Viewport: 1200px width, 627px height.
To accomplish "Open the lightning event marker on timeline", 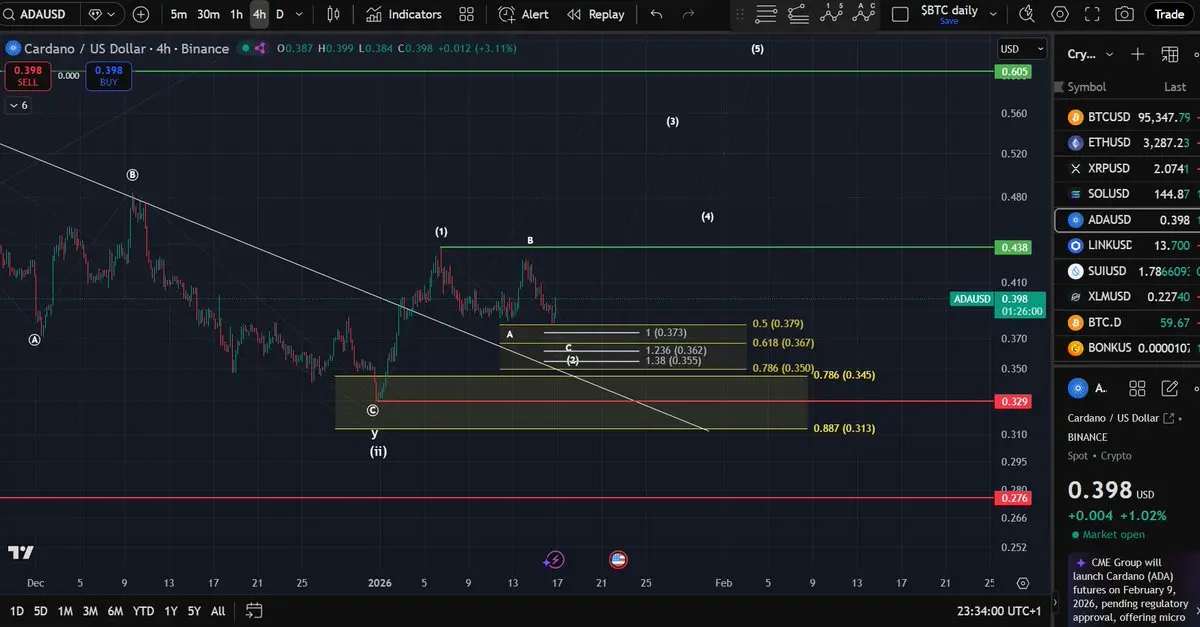I will [x=554, y=560].
